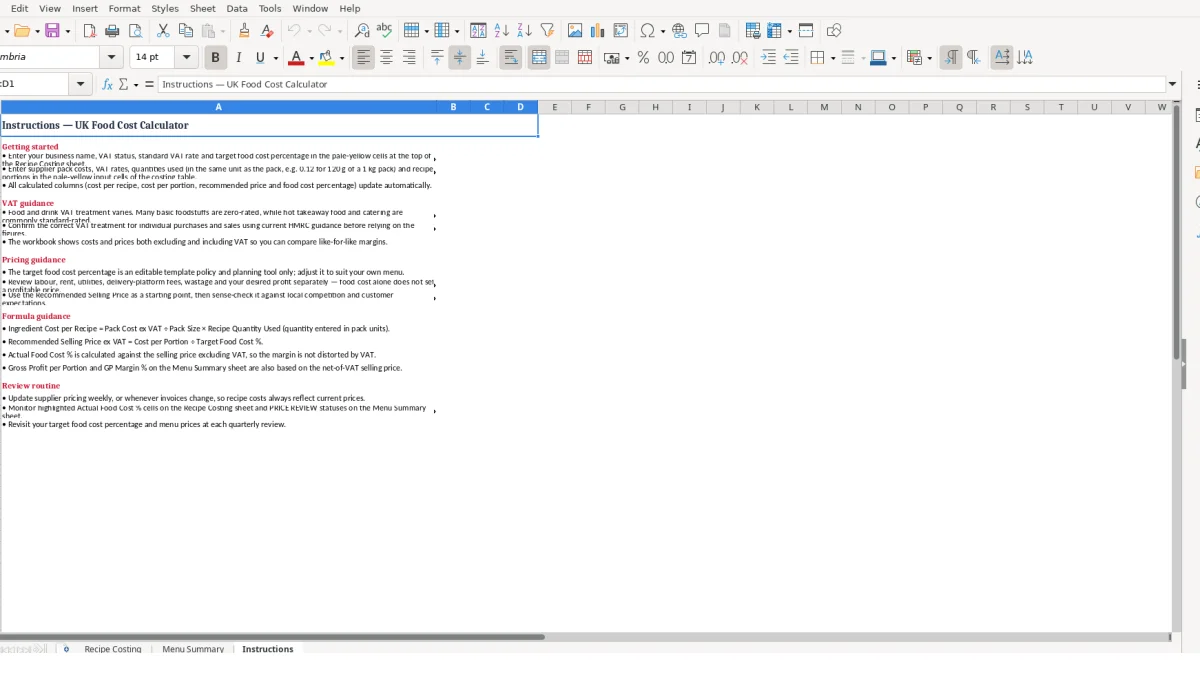Open the Underline style dropdown arrow
This screenshot has height=675, width=1200.
tap(276, 58)
